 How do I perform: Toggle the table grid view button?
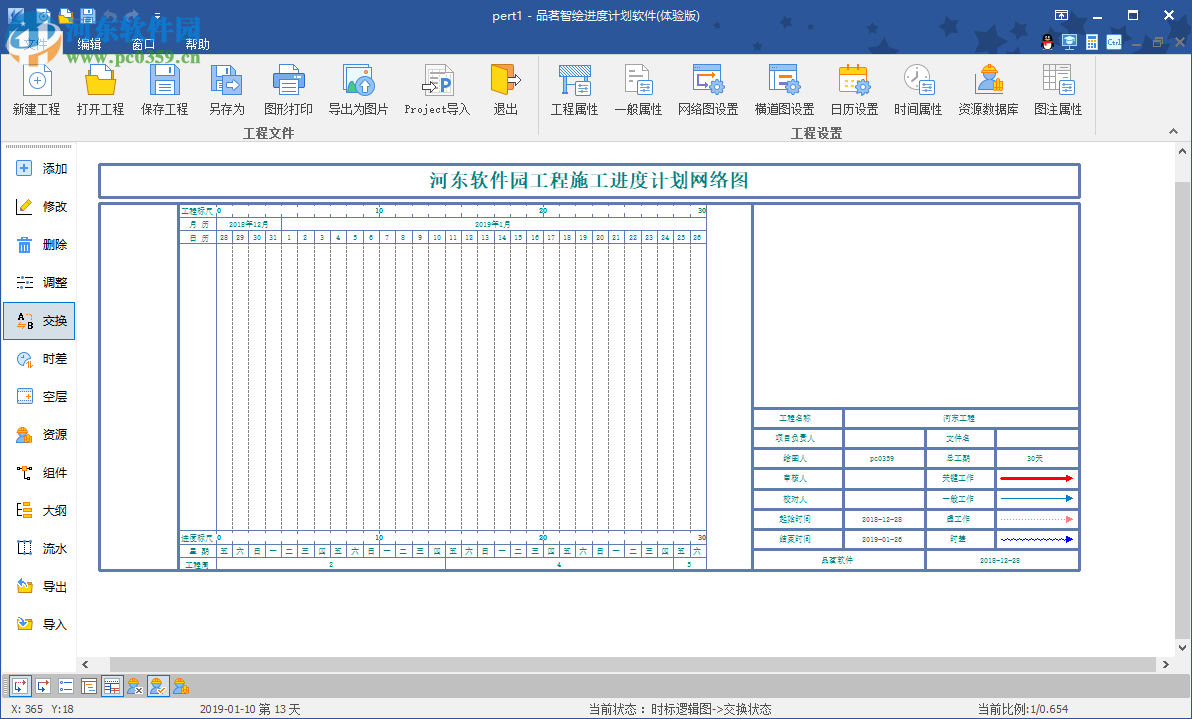tap(112, 686)
